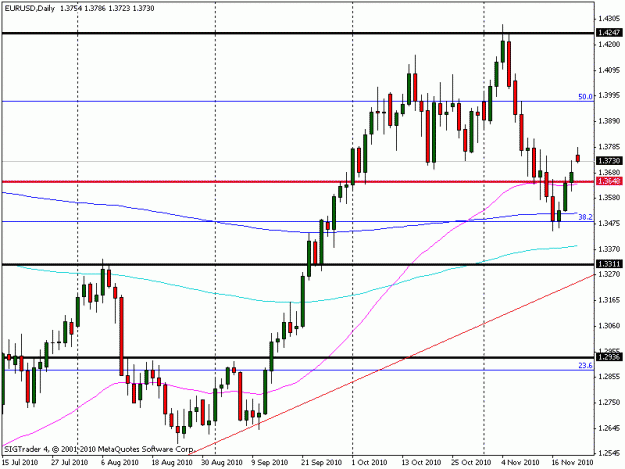Image resolution: width=625 pixels, height=469 pixels.
Task: Click the Fibonacci 38.2 level label
Action: click(586, 217)
